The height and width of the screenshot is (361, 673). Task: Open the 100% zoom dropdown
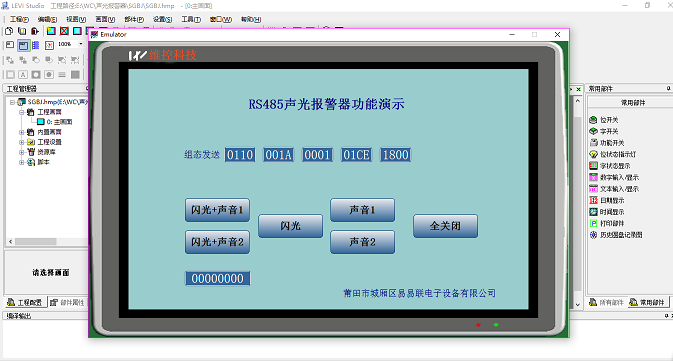coord(80,44)
